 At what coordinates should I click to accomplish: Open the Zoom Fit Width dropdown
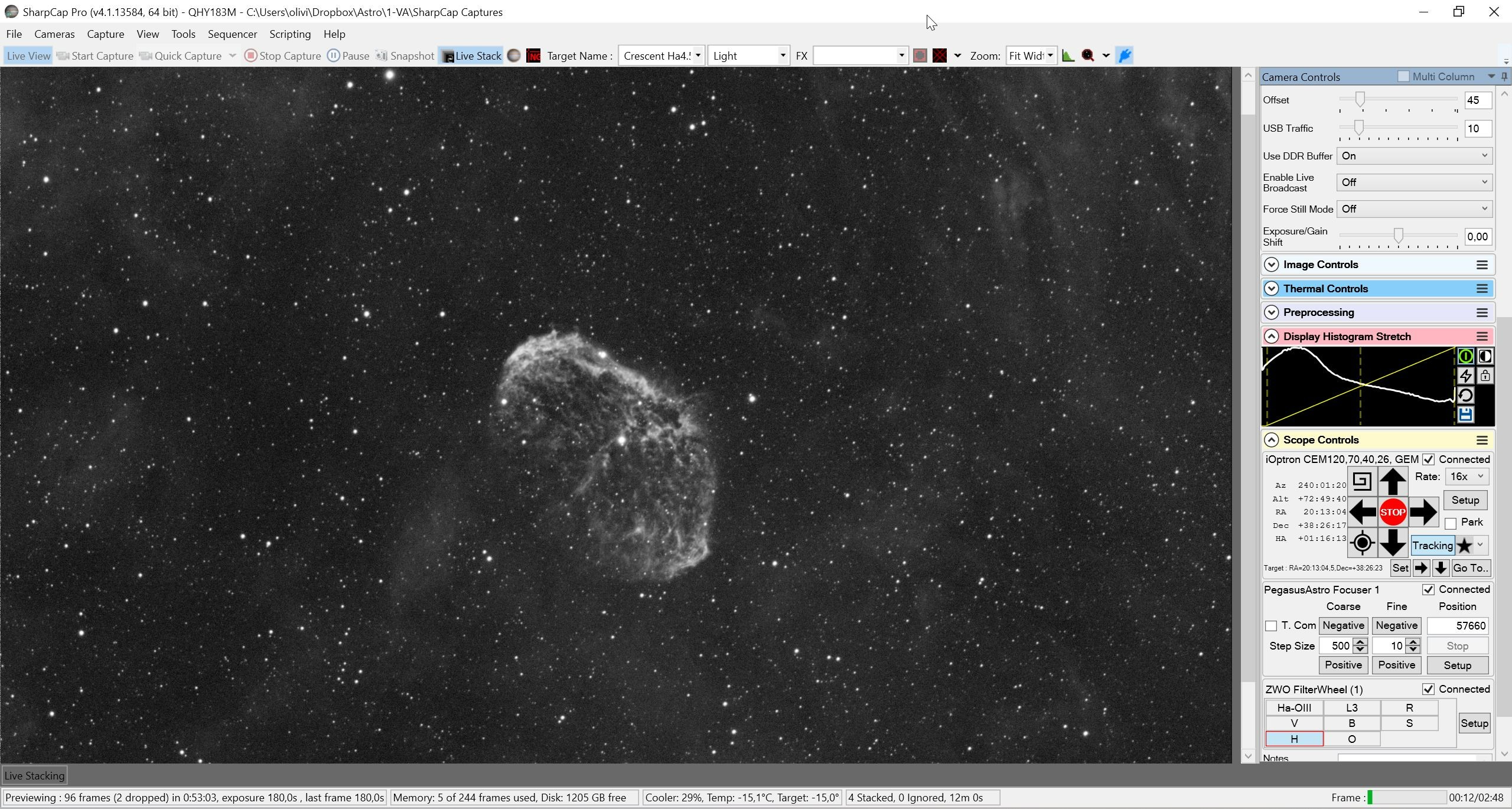click(1031, 56)
